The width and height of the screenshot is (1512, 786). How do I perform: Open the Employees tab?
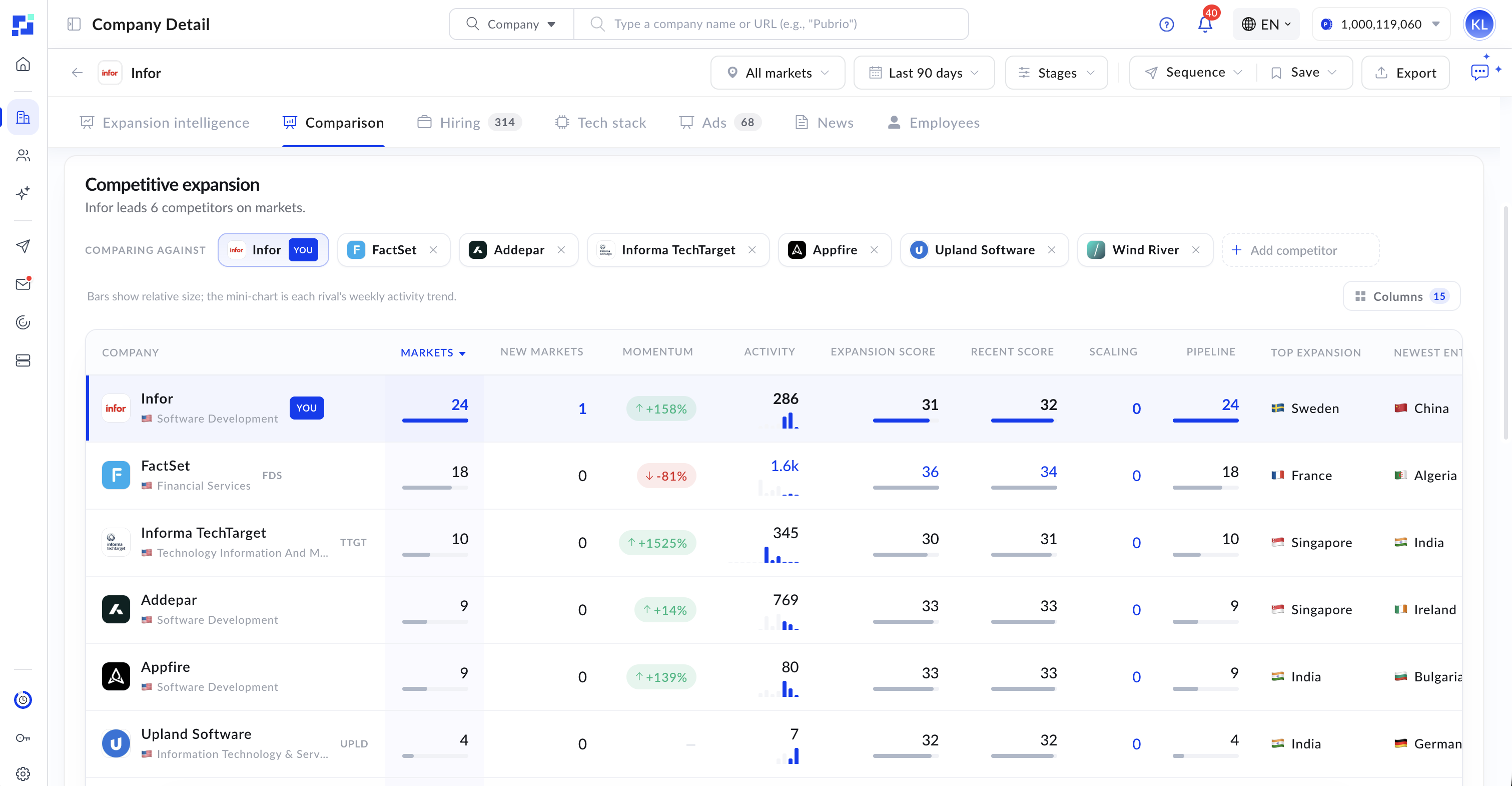point(933,122)
